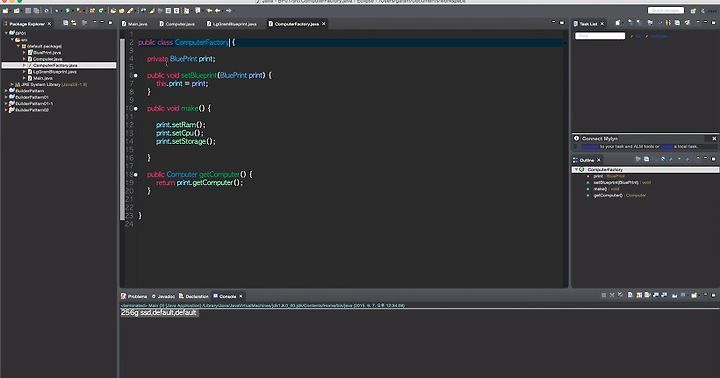Expand Main.java in Package Explorer
The width and height of the screenshot is (720, 378).
click(x=24, y=78)
